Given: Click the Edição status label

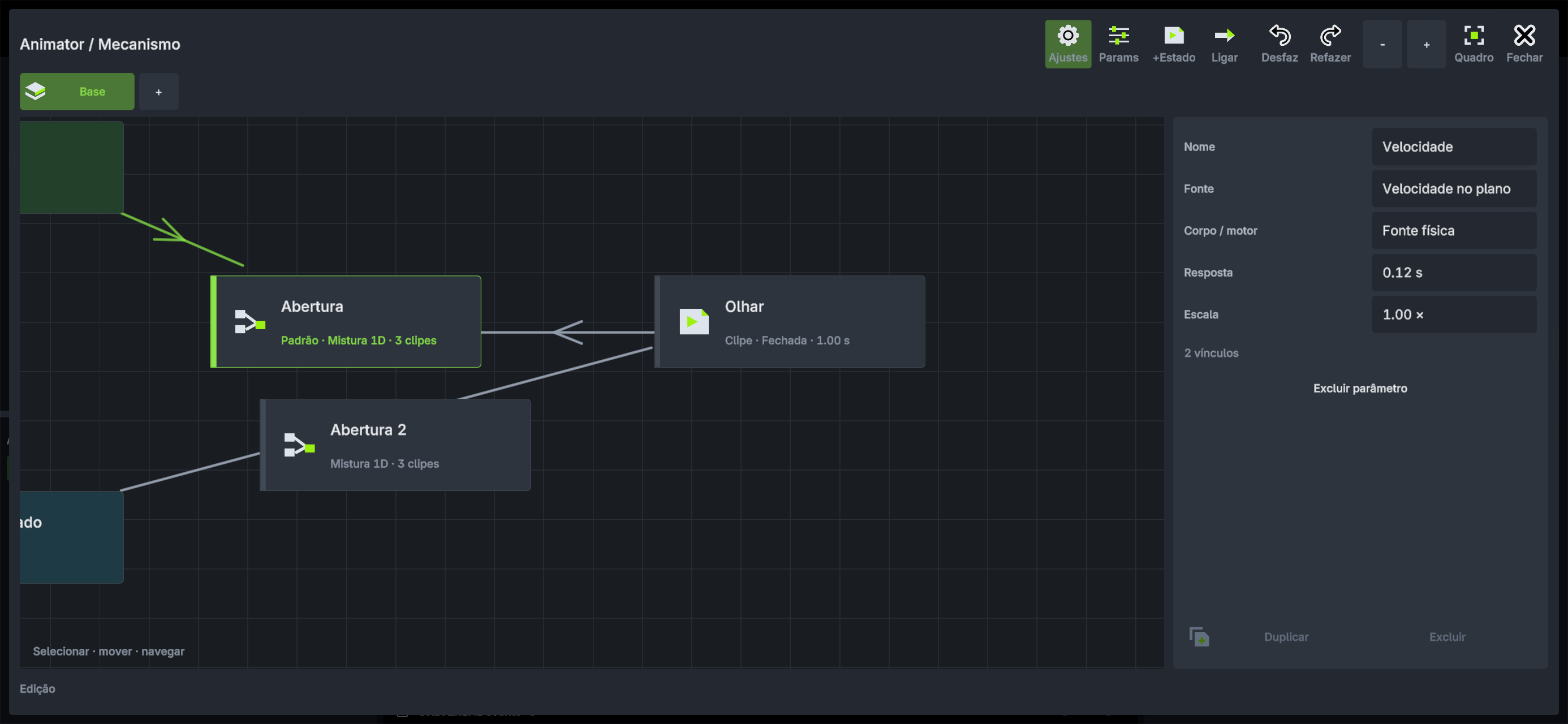Looking at the screenshot, I should pyautogui.click(x=37, y=689).
